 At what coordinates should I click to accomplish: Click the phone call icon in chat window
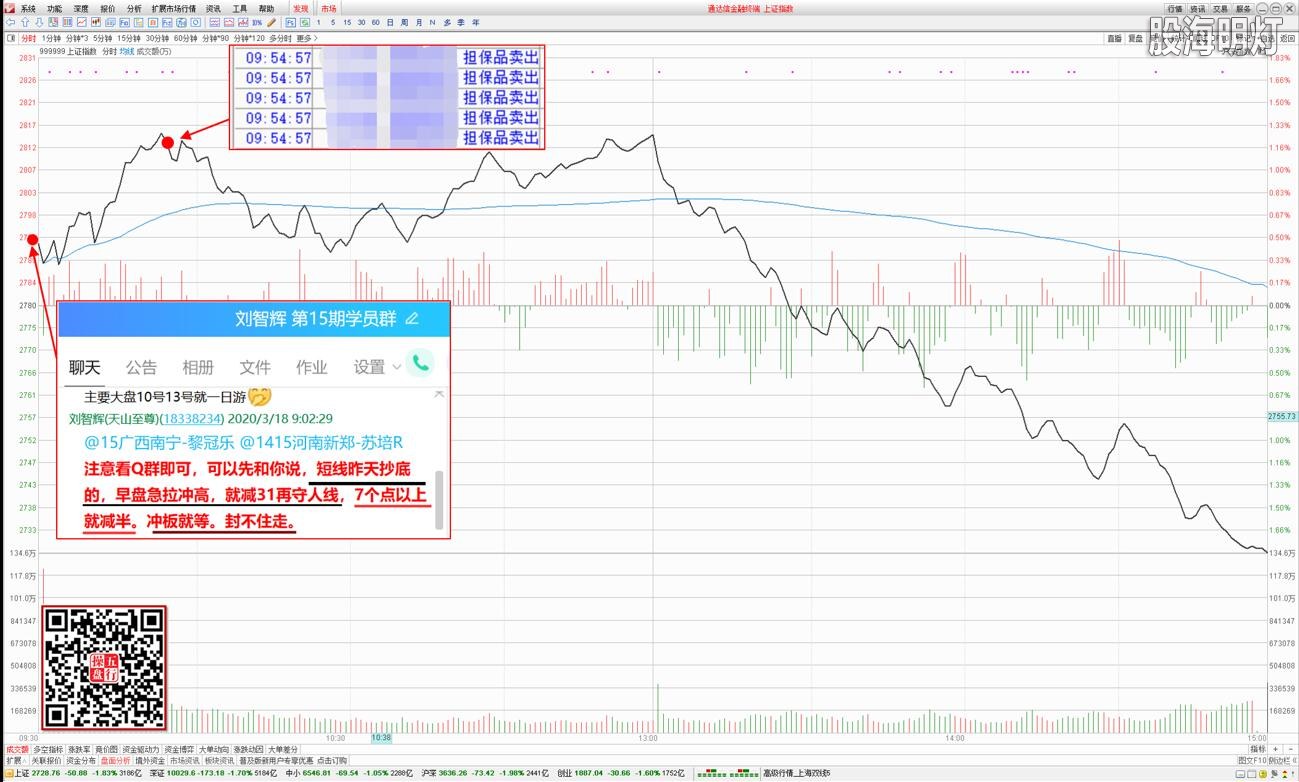(421, 365)
